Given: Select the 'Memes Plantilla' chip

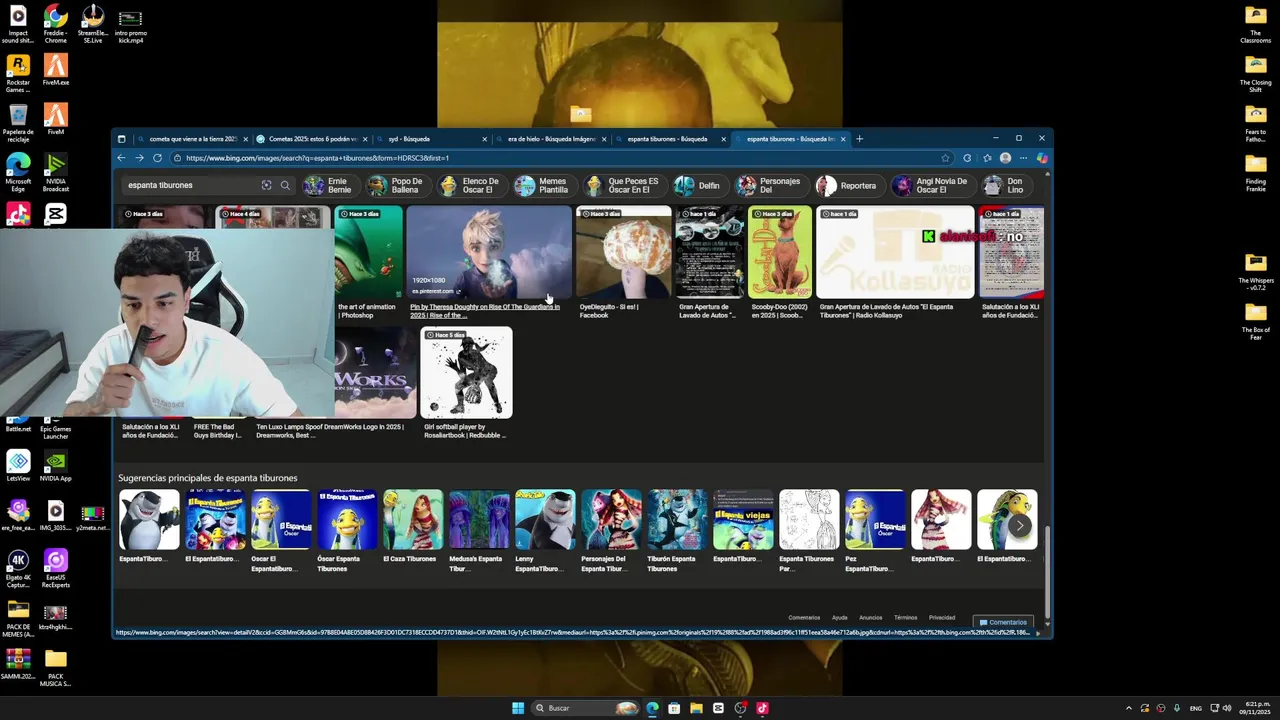Looking at the screenshot, I should coord(542,185).
